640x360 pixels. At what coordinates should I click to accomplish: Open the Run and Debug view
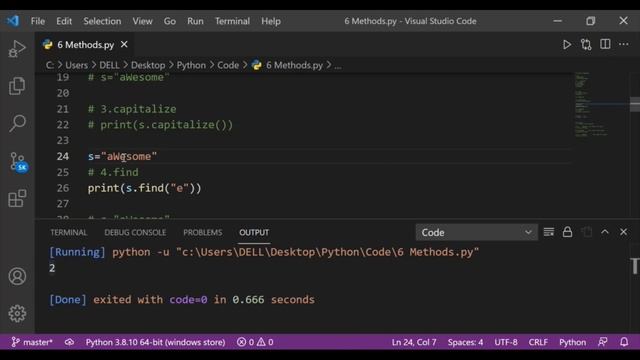click(17, 49)
